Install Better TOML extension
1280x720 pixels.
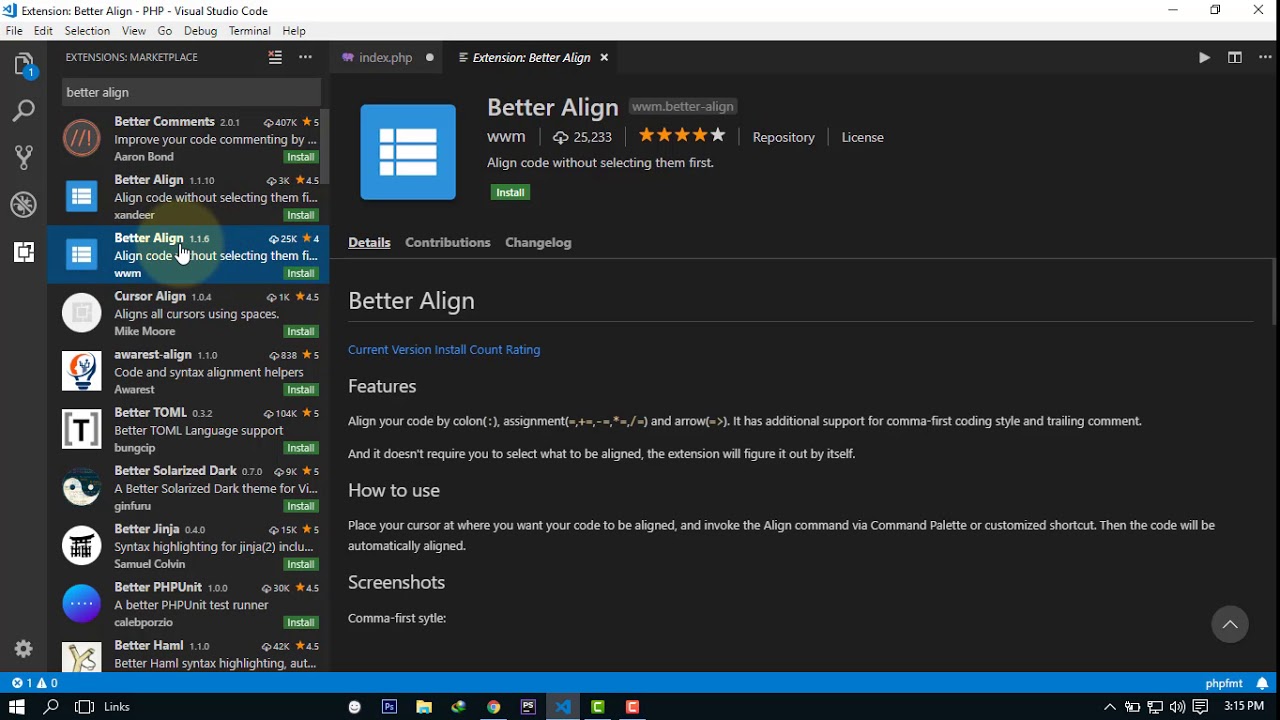(301, 448)
